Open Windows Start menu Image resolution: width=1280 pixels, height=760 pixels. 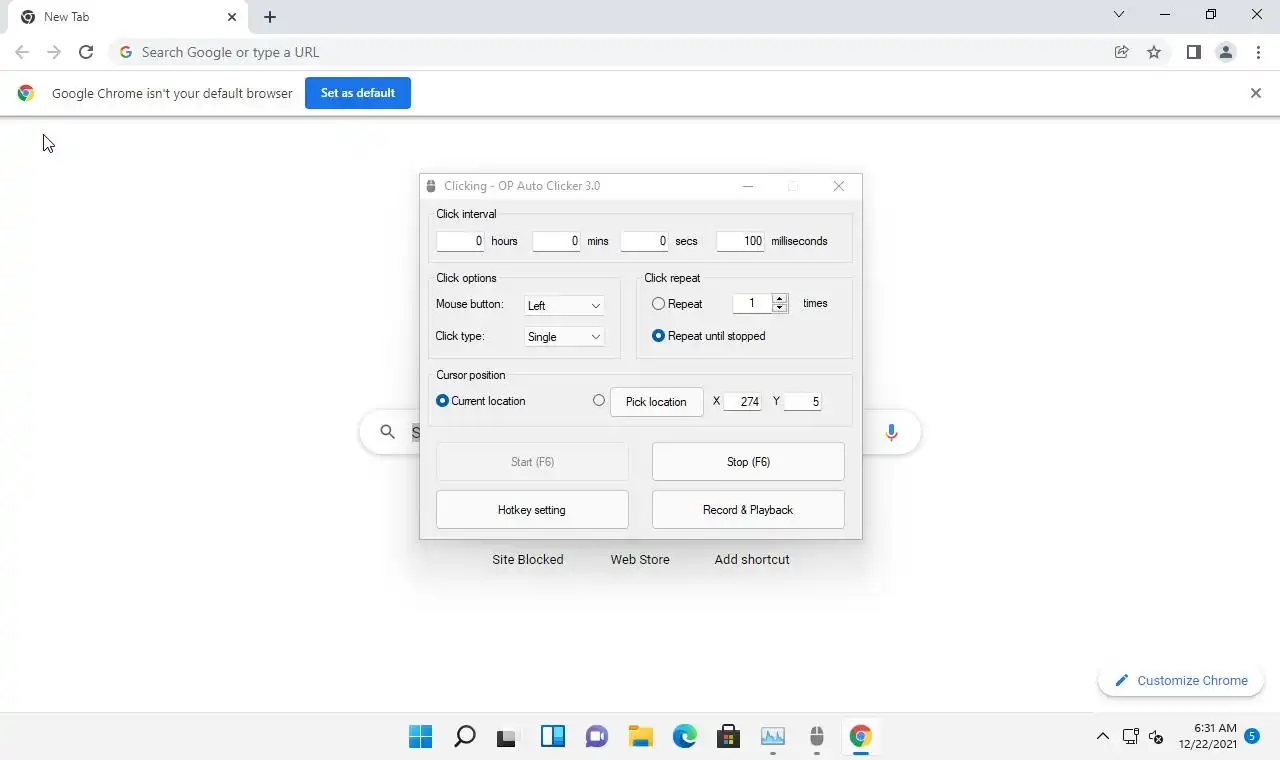(x=421, y=737)
